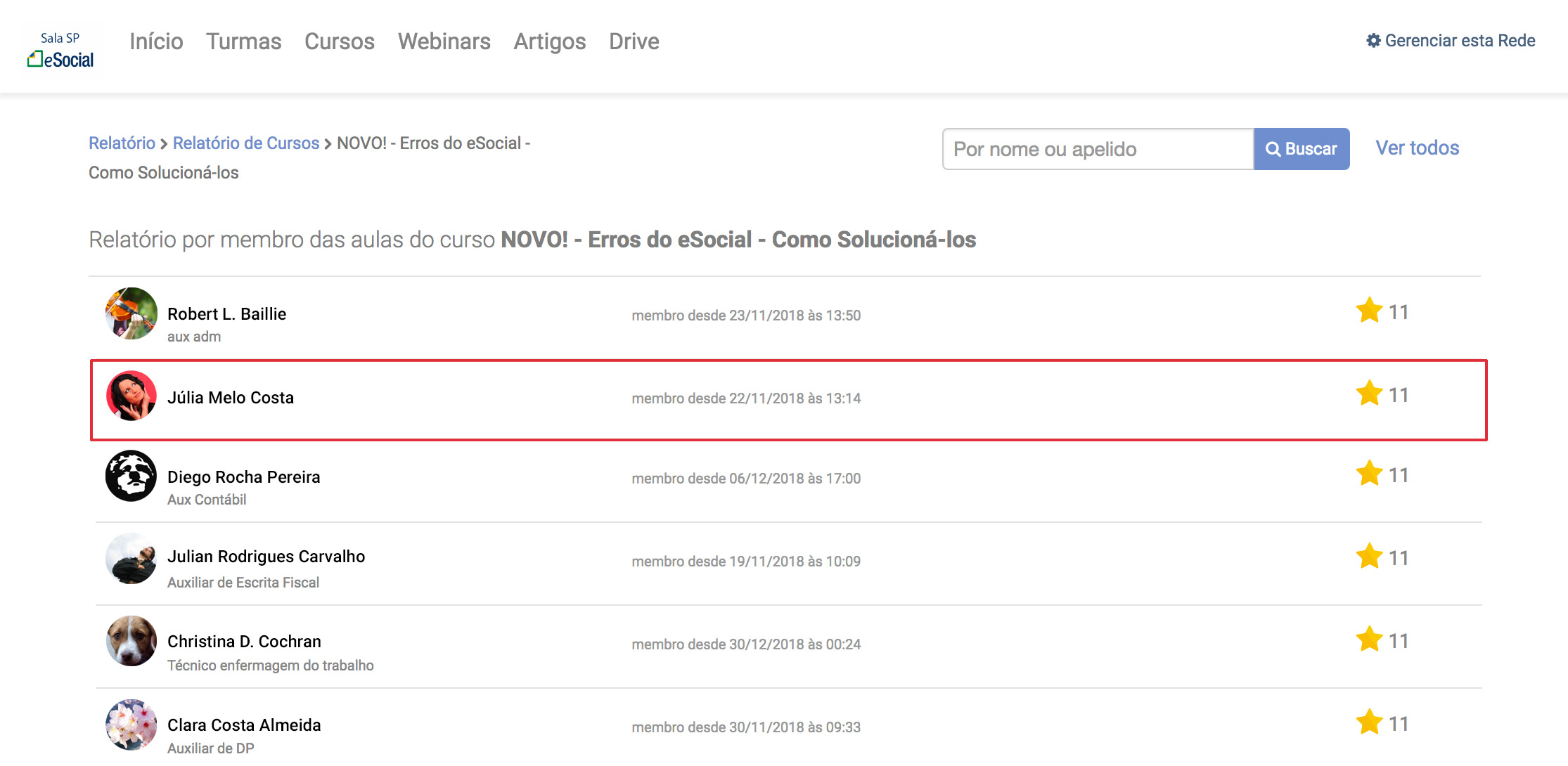Open Christina D. Cochran's dog avatar
The width and height of the screenshot is (1568, 766).
(x=131, y=641)
